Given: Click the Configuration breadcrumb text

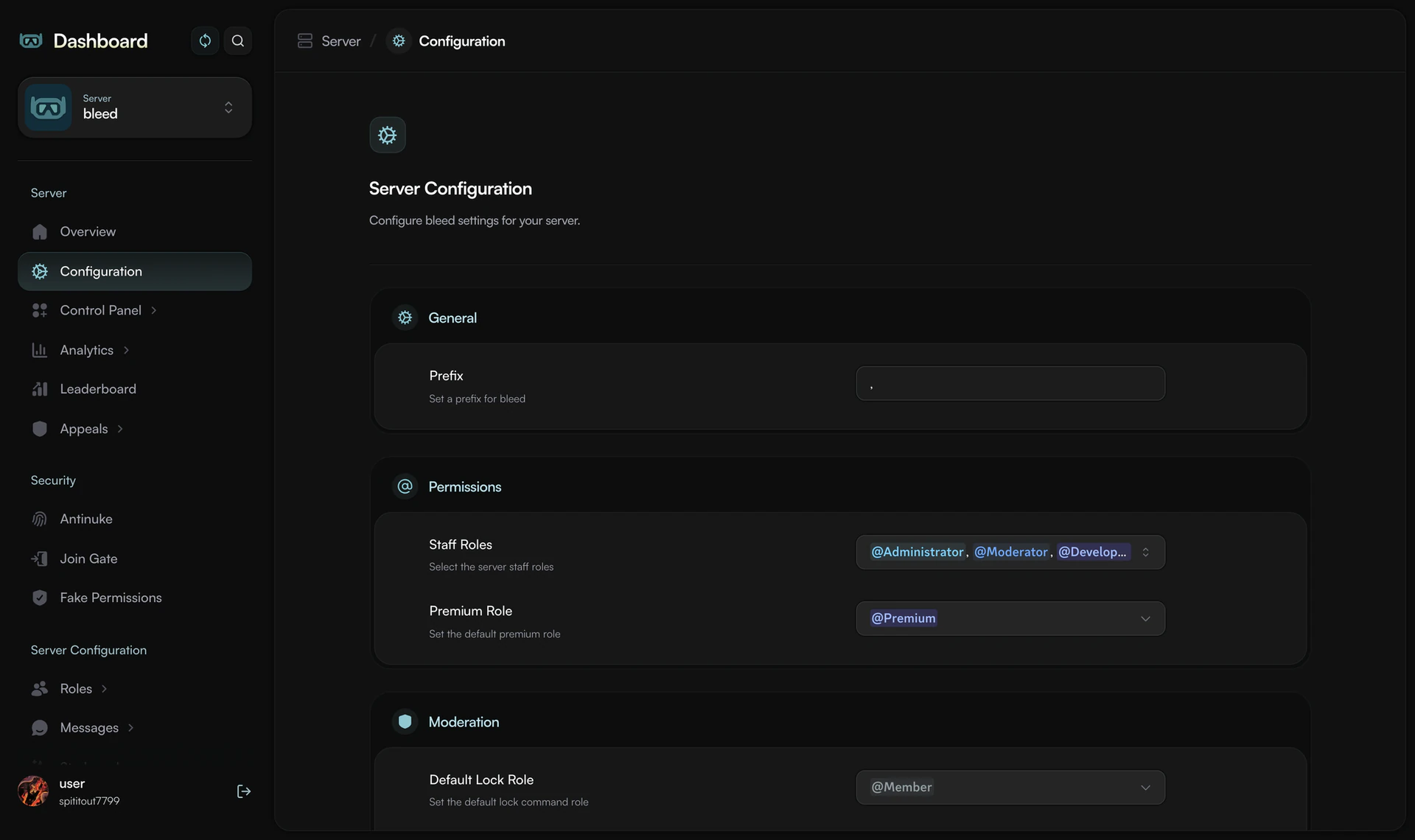Looking at the screenshot, I should pyautogui.click(x=462, y=41).
